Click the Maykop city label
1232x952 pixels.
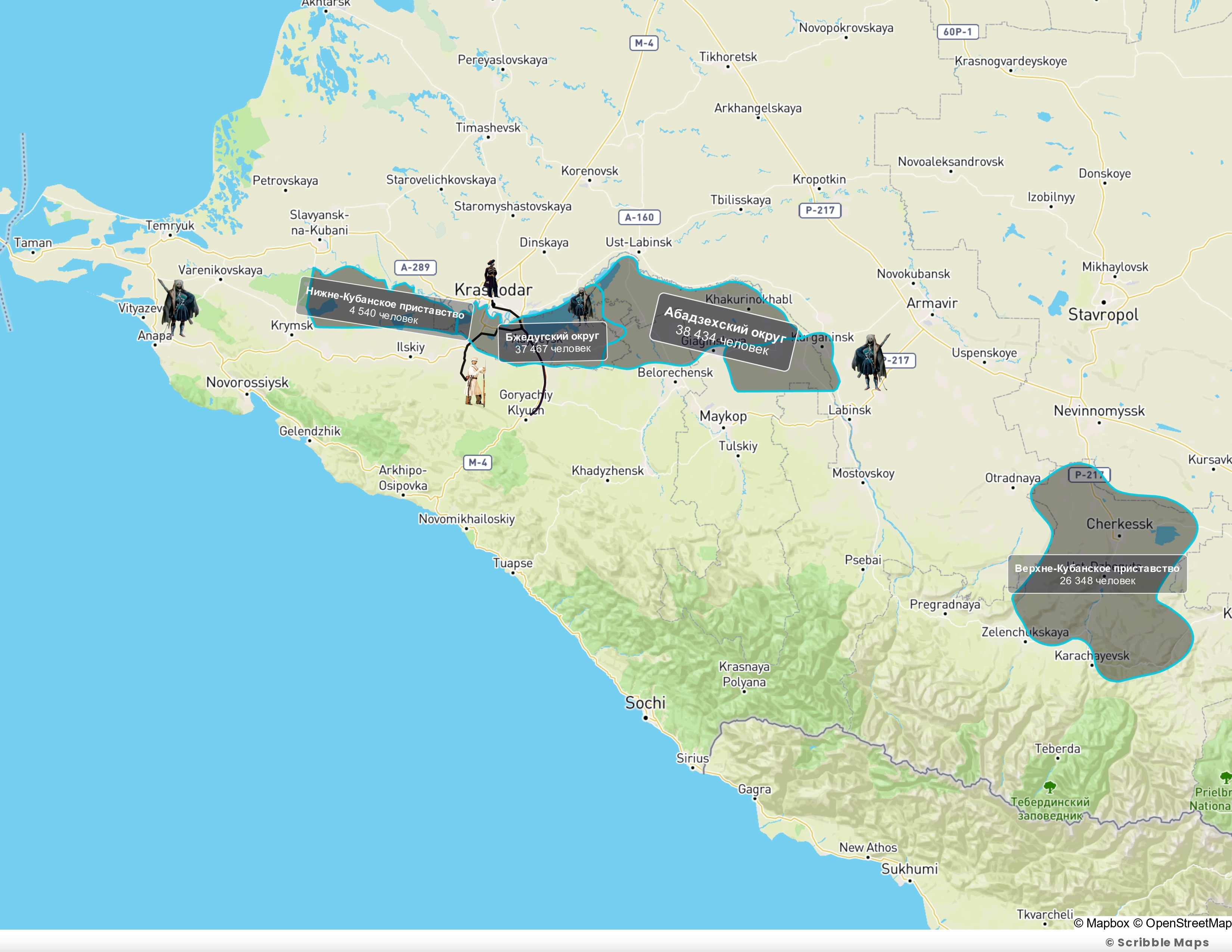(x=723, y=416)
